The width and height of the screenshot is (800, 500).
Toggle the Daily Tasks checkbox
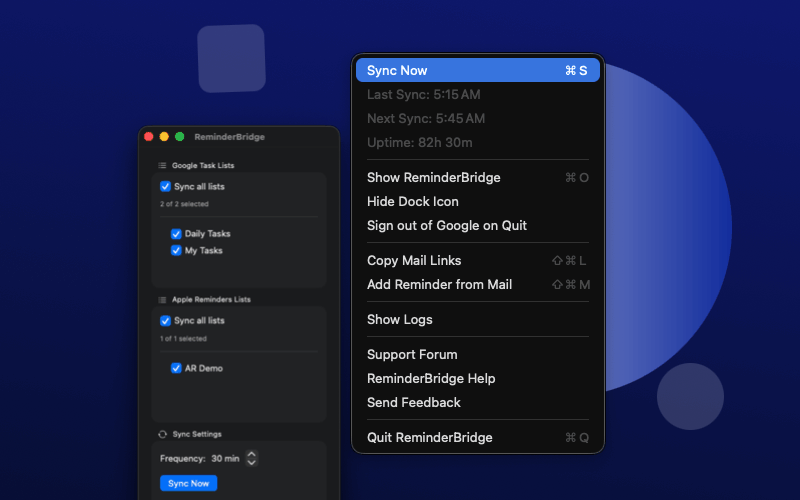(x=177, y=234)
